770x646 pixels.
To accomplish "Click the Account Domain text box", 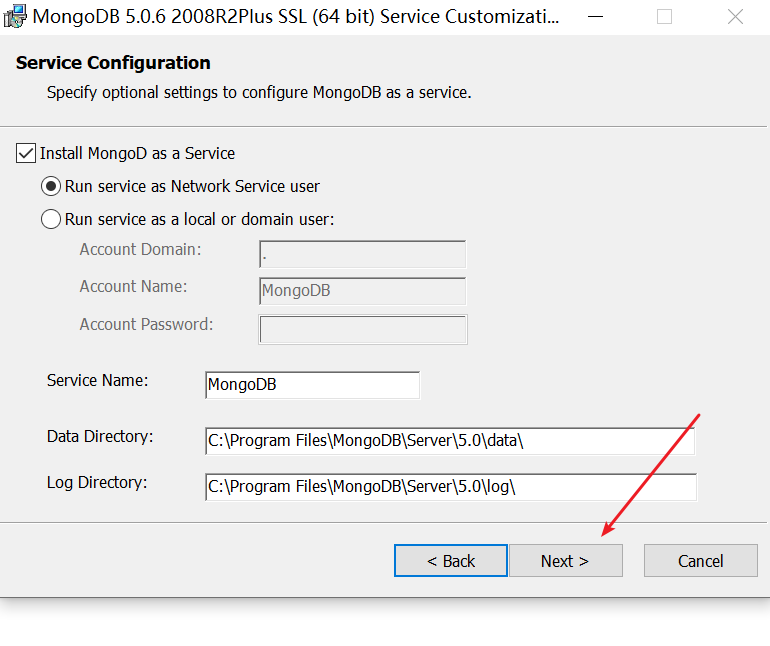I will point(362,254).
